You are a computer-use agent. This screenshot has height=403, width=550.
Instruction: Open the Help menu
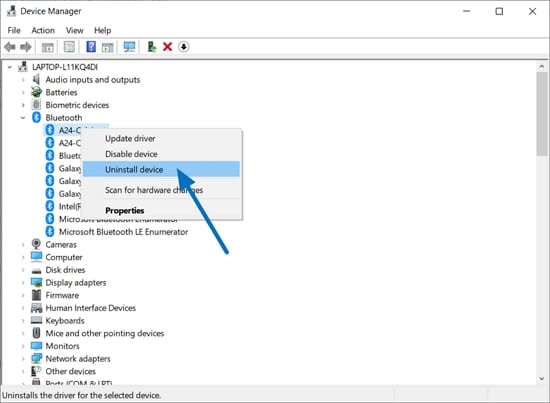[x=102, y=31]
